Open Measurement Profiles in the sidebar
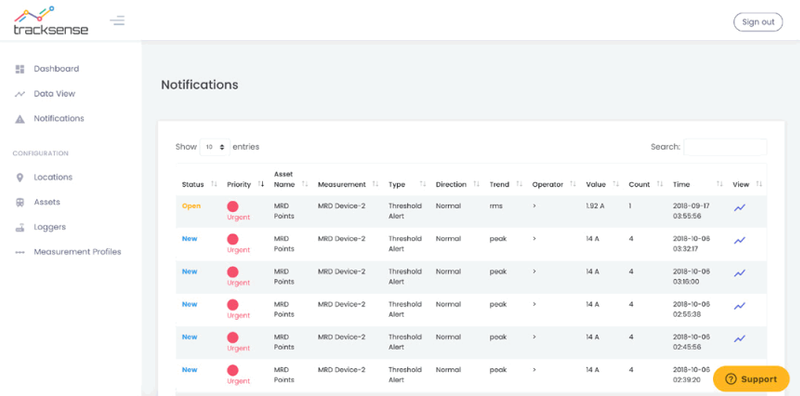Viewport: 800px width, 396px height. [x=77, y=252]
